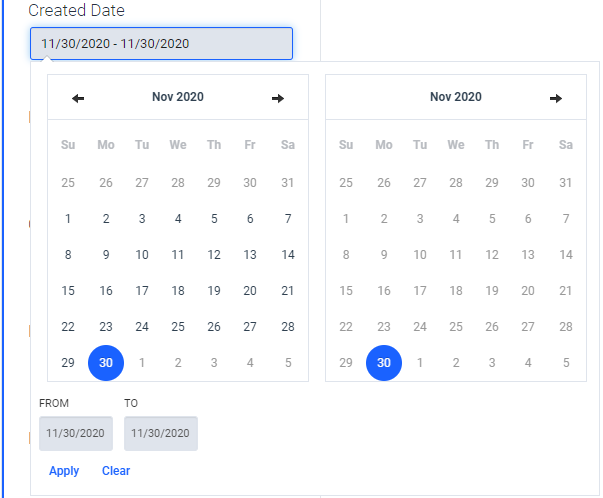Select December 5 in right calendar

point(566,363)
